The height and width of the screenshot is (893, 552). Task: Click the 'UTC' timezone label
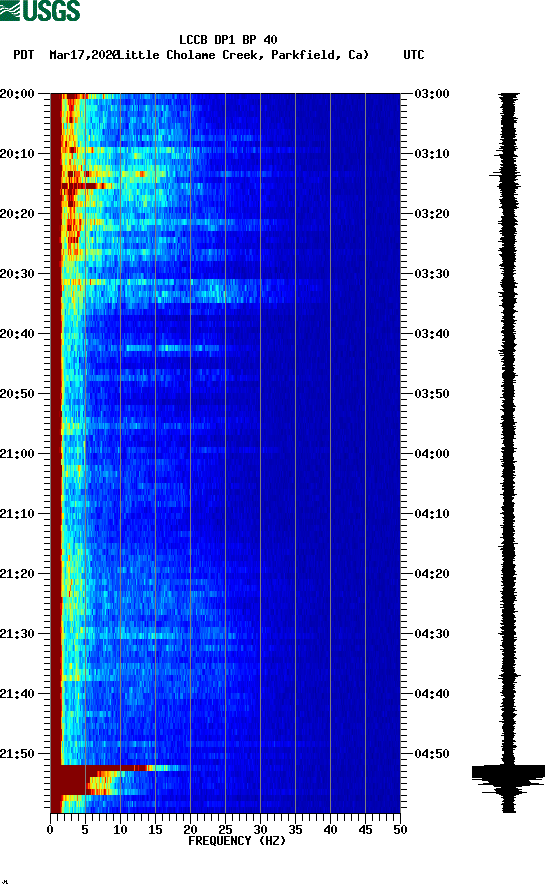[414, 55]
